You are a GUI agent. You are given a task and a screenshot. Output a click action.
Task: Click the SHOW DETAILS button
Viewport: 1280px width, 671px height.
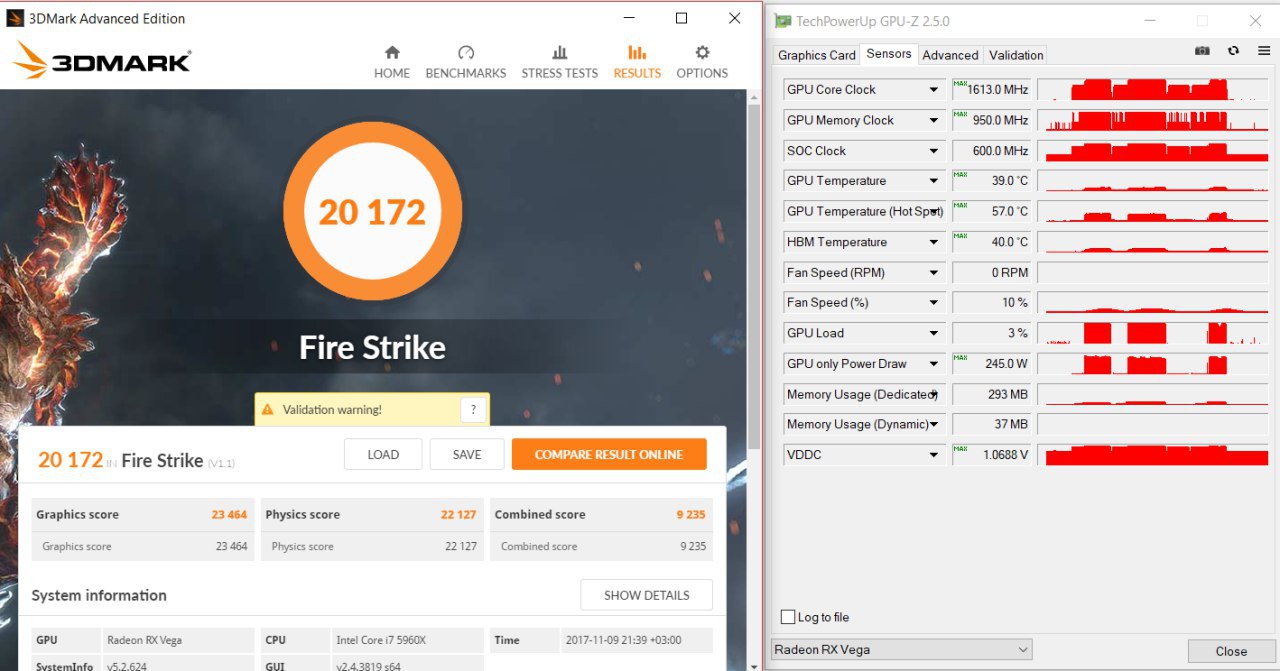[x=647, y=595]
